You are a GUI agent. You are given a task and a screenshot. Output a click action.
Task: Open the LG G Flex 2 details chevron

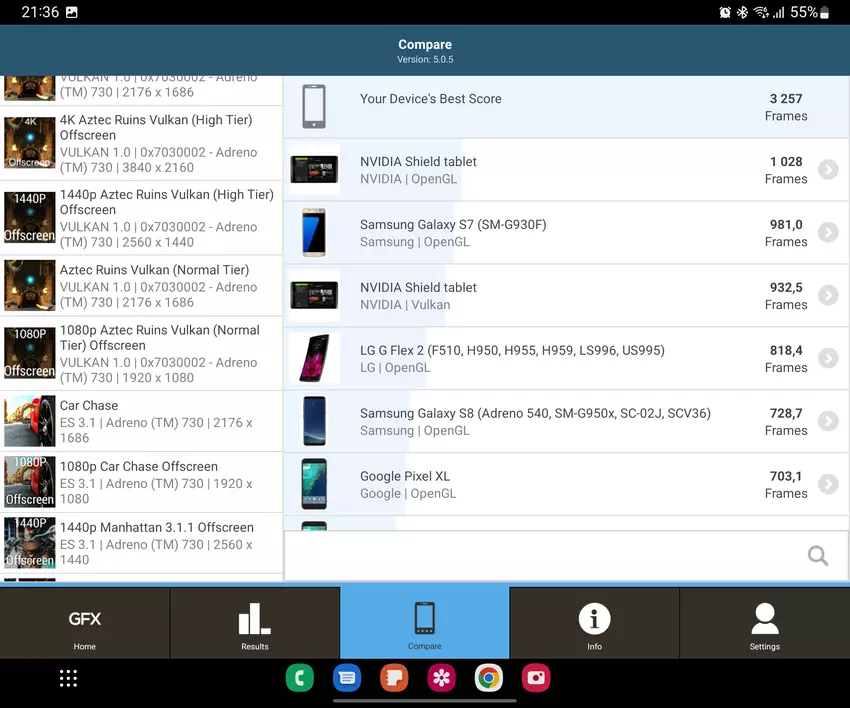pos(827,359)
